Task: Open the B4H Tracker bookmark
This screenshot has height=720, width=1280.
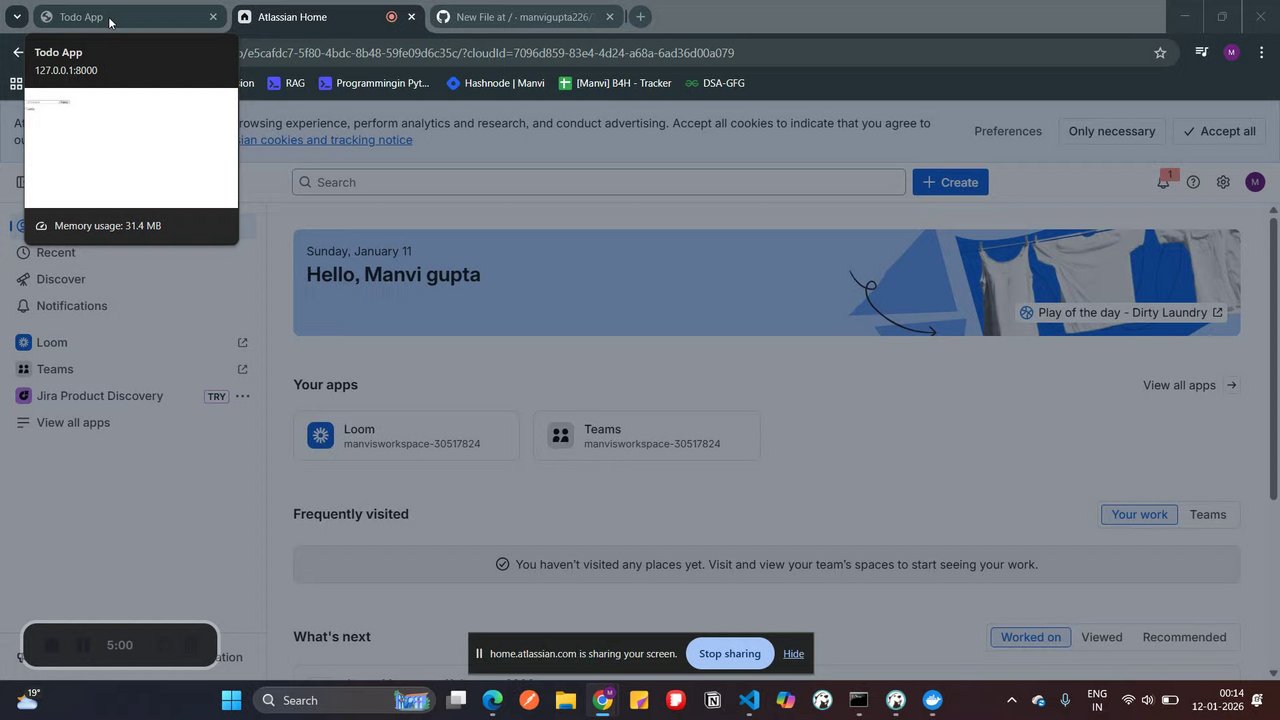Action: (x=614, y=83)
